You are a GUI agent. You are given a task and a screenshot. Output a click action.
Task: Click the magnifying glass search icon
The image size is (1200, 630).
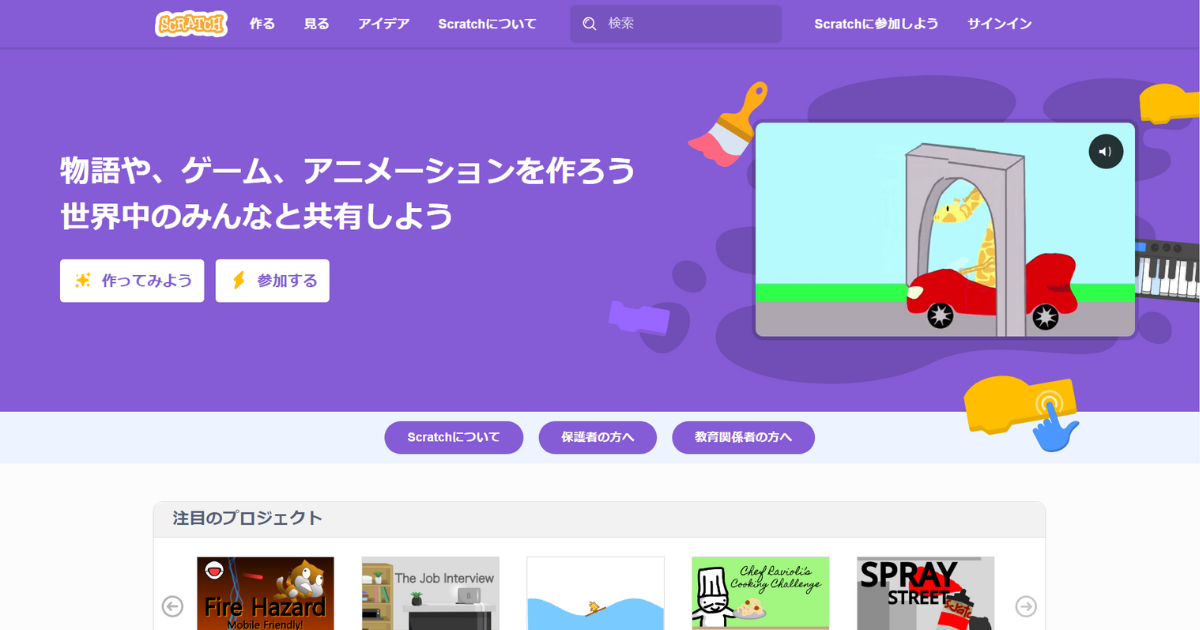(x=589, y=24)
